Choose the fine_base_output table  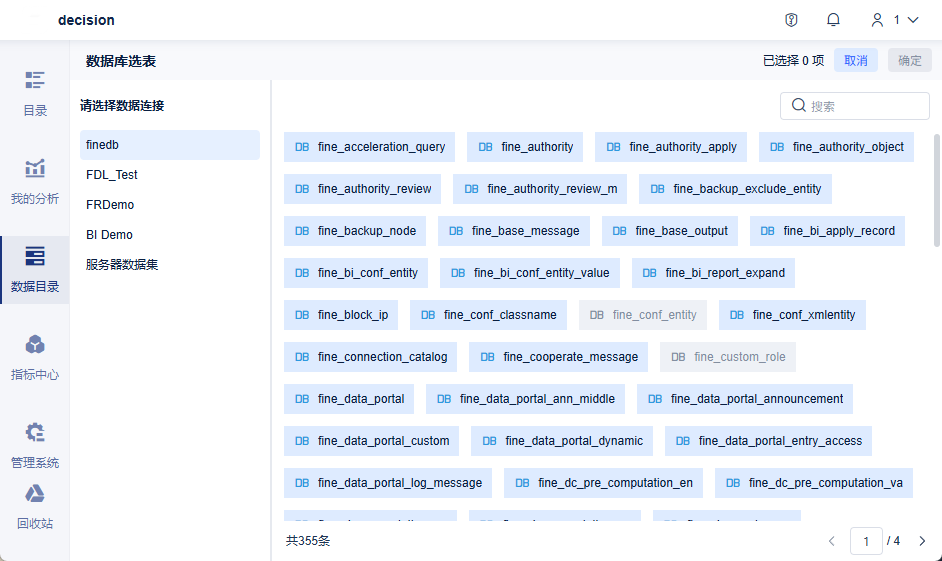click(670, 231)
